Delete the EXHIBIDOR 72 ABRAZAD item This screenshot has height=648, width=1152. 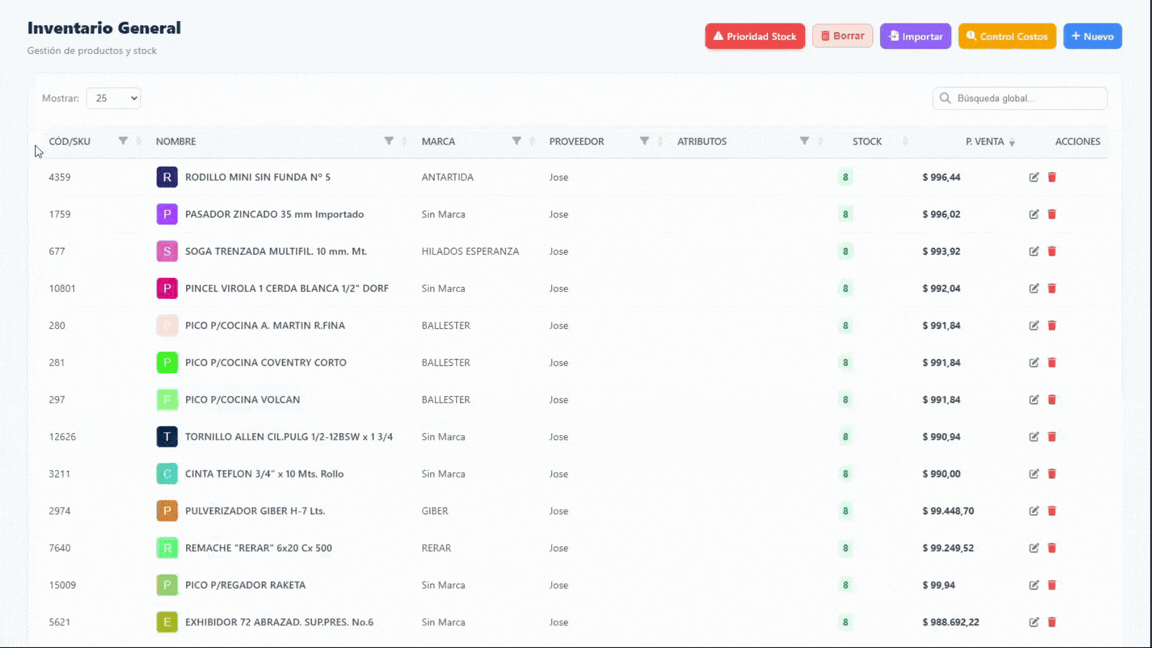pos(1051,621)
